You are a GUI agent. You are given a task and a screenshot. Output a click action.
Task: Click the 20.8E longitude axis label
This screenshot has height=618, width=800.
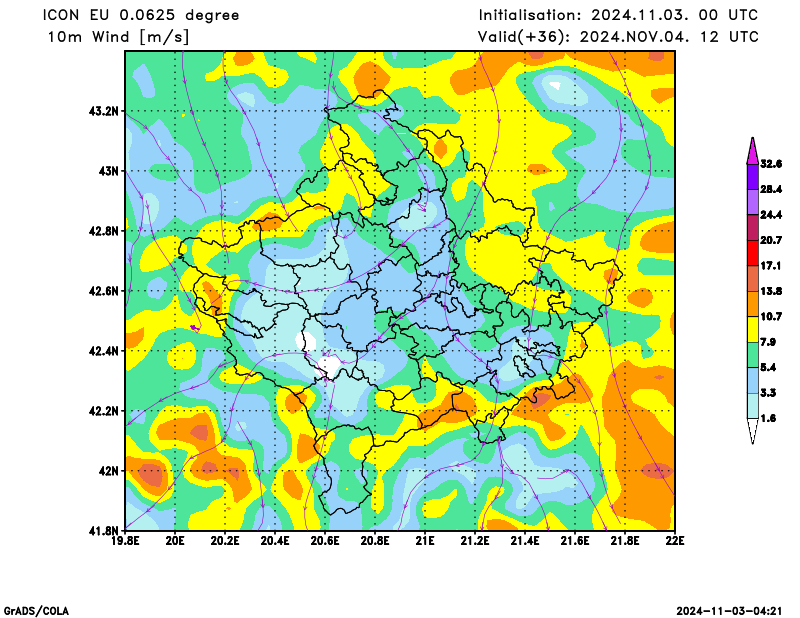click(x=375, y=540)
